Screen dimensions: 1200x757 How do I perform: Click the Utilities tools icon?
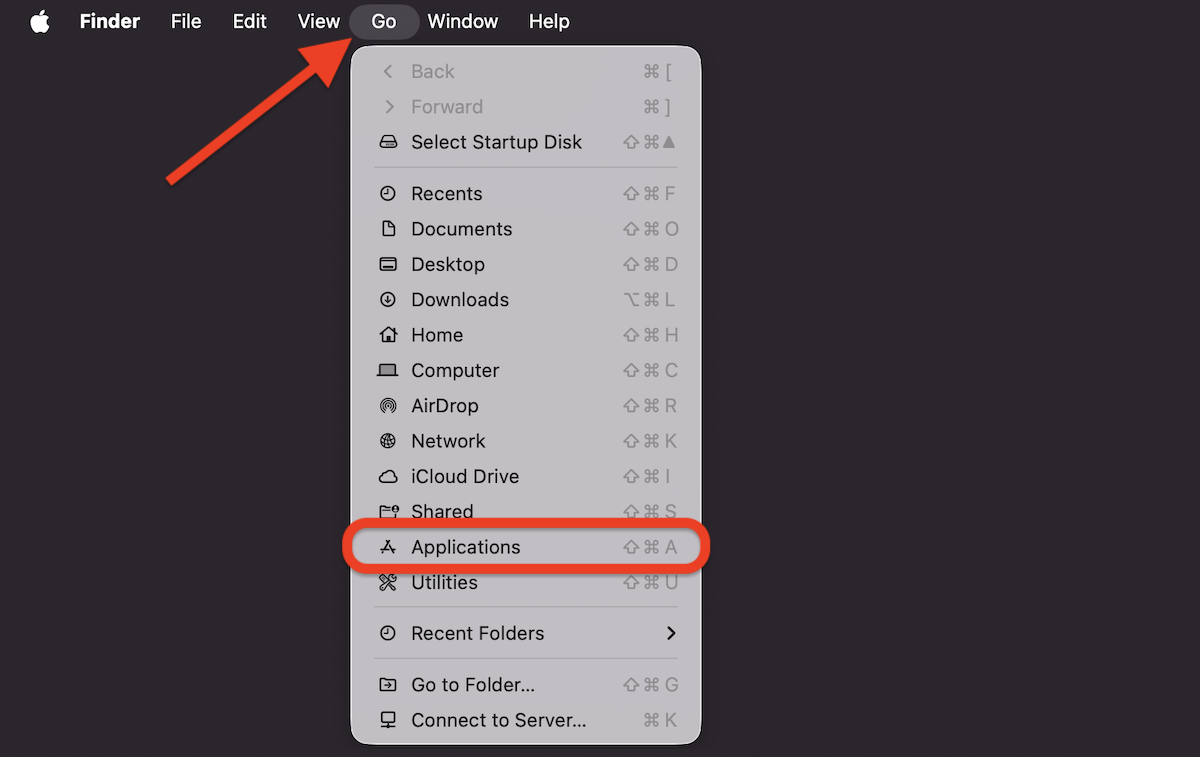388,582
